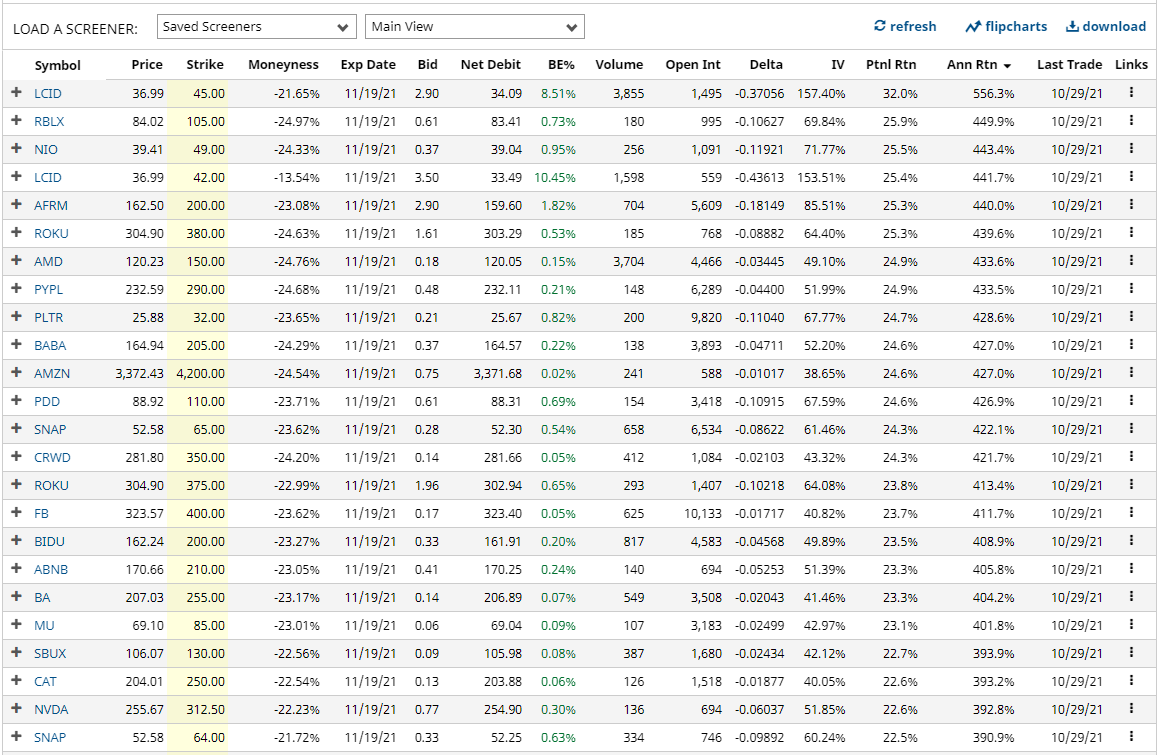Show the links menu in the NIO row
The height and width of the screenshot is (755, 1158).
coord(1131,148)
